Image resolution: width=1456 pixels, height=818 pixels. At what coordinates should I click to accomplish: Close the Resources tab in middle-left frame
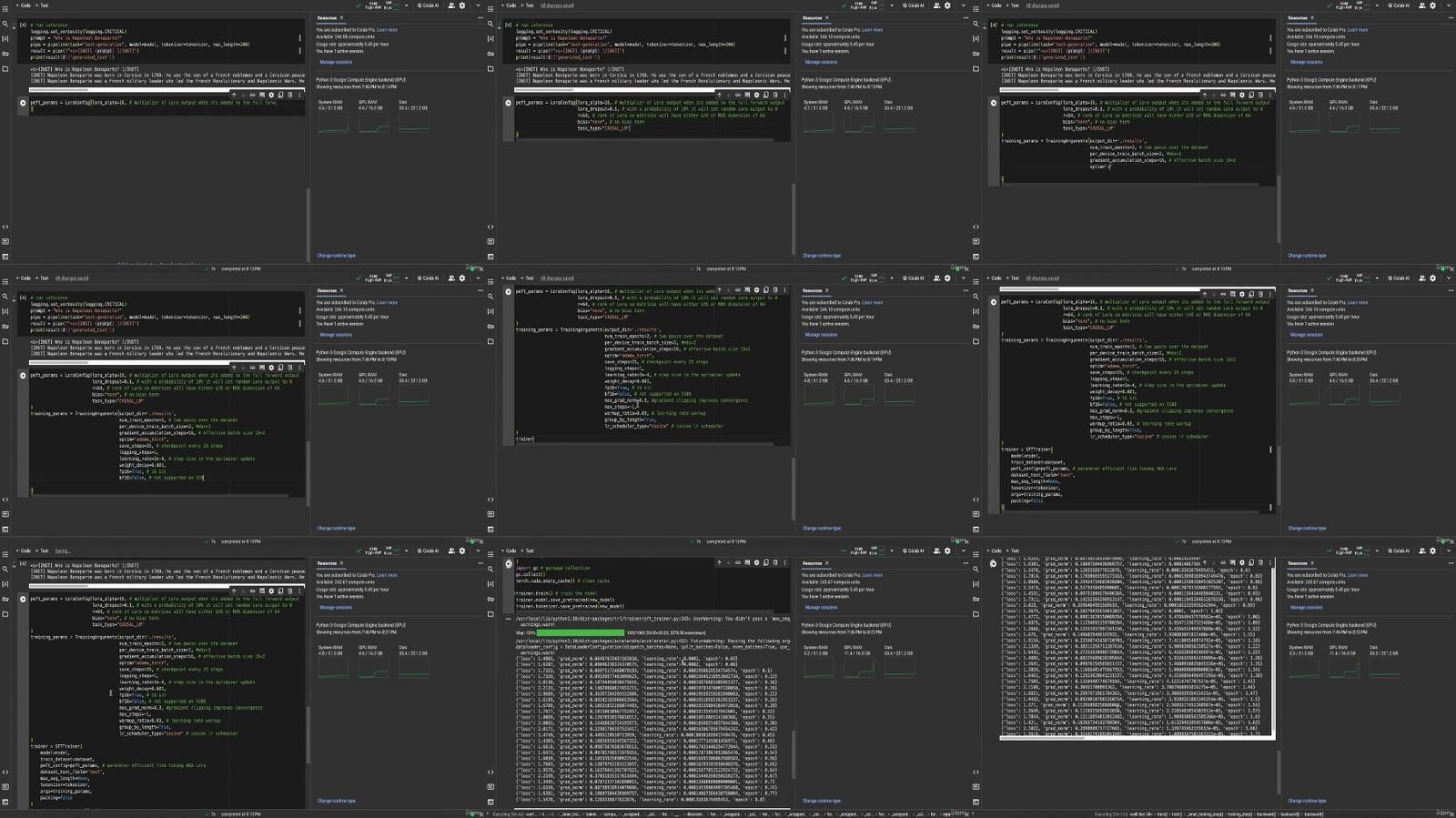(342, 290)
